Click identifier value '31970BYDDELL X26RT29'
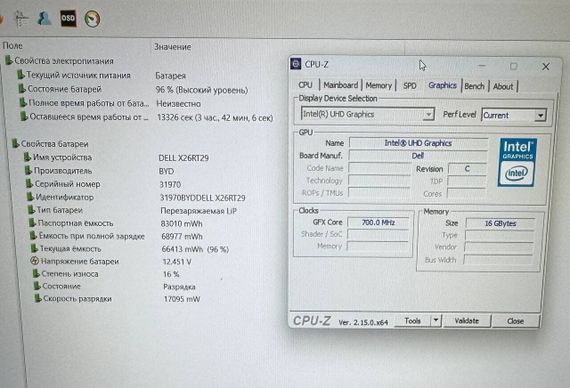Image resolution: width=570 pixels, height=388 pixels. 202,198
